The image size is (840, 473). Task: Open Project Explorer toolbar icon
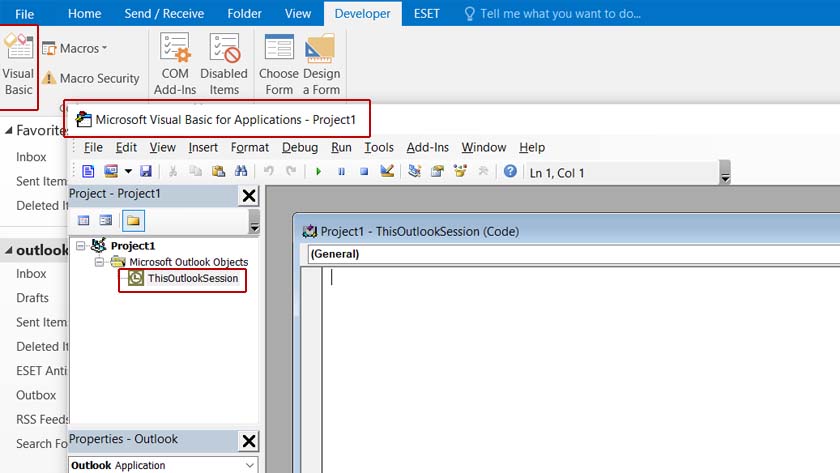414,171
